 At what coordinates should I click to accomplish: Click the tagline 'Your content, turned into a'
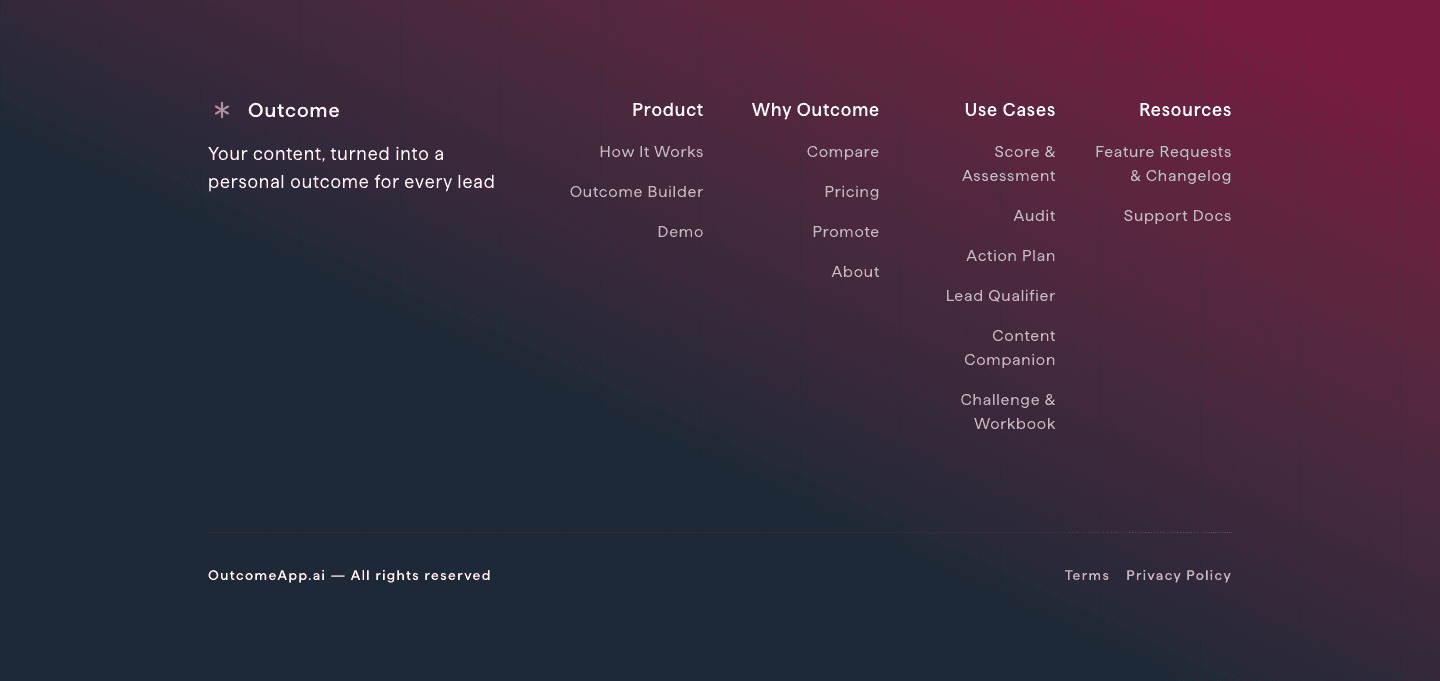pyautogui.click(x=326, y=154)
